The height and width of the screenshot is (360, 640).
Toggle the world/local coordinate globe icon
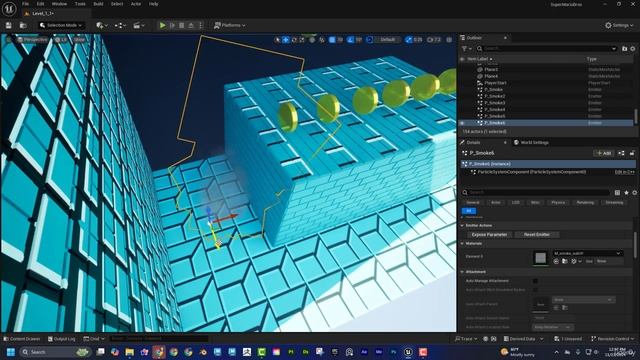312,40
